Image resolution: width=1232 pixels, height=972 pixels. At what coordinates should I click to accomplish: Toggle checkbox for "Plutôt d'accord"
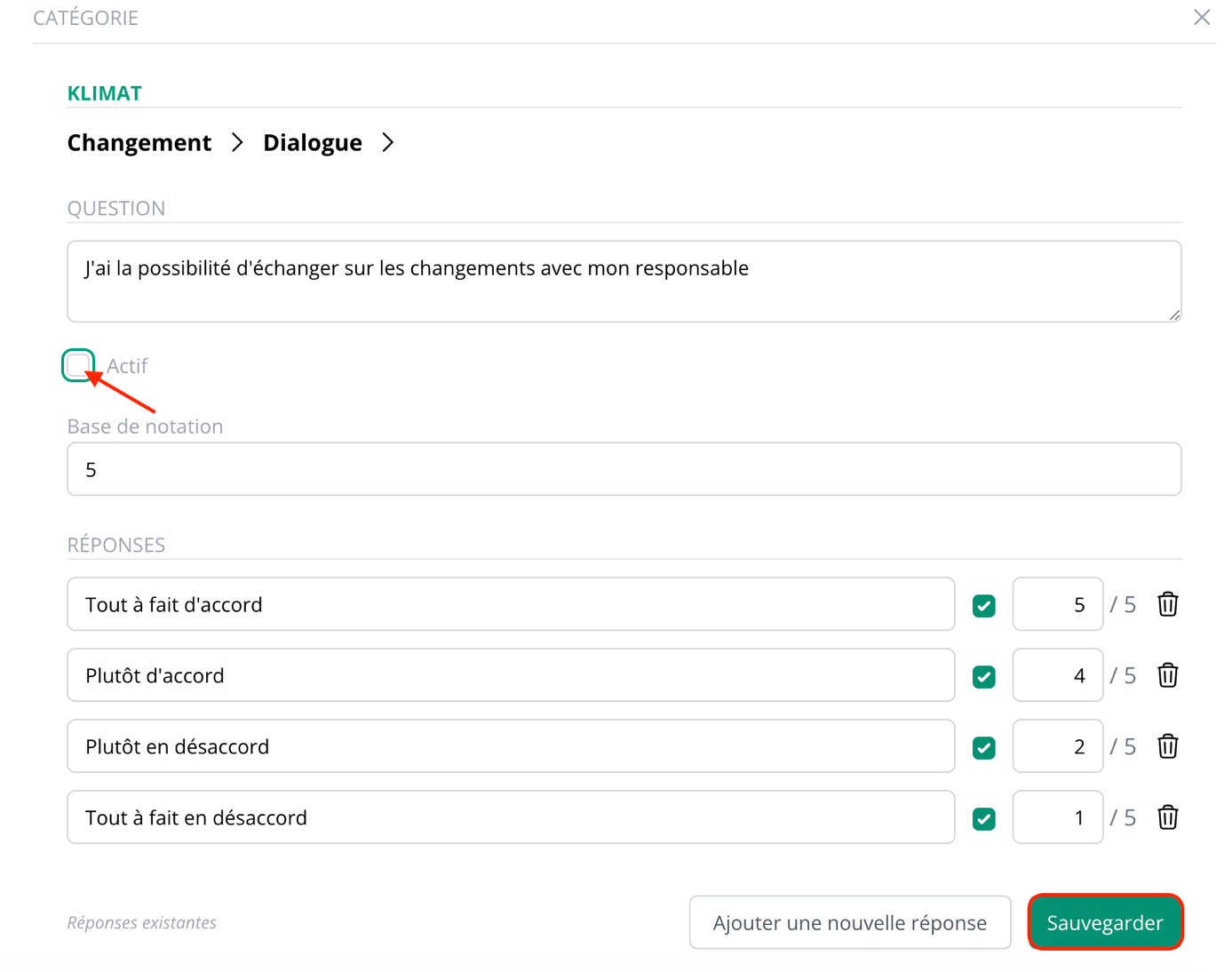[983, 676]
